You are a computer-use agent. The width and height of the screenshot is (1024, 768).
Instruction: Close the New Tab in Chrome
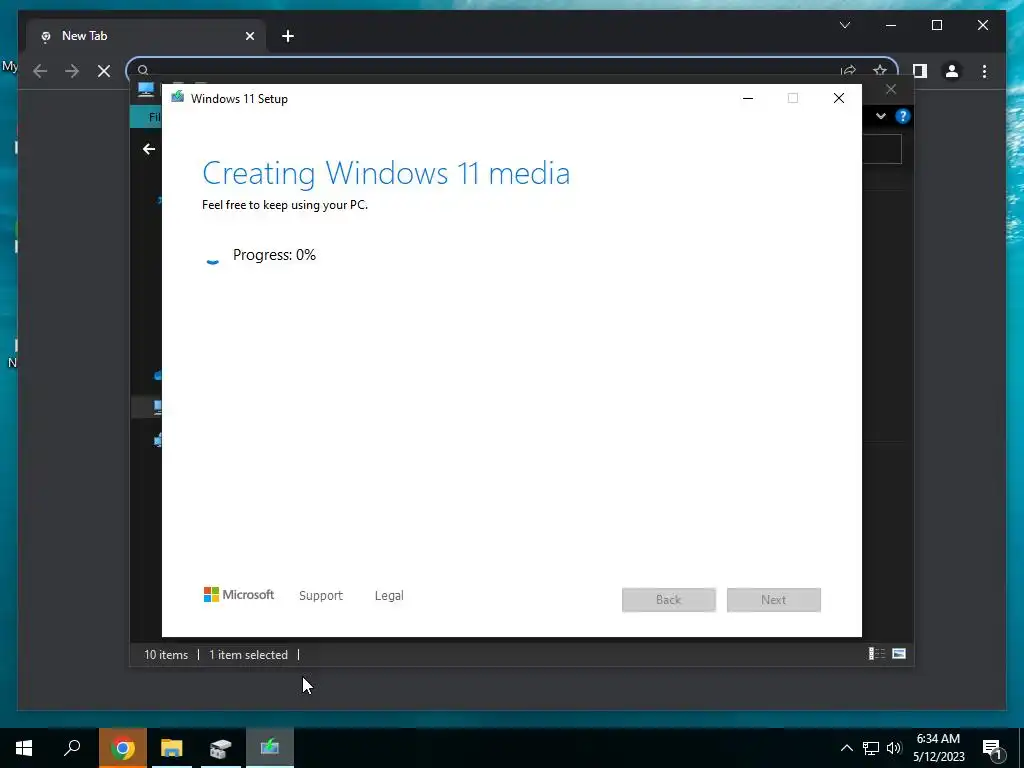pos(249,36)
